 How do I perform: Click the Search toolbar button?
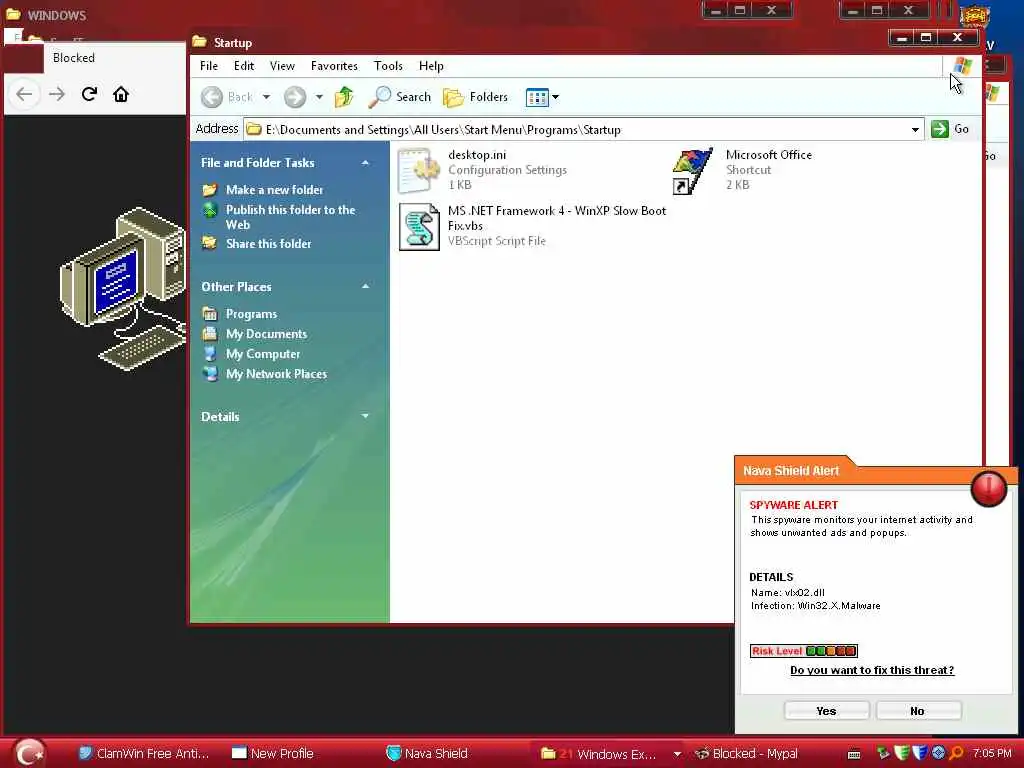pos(400,97)
